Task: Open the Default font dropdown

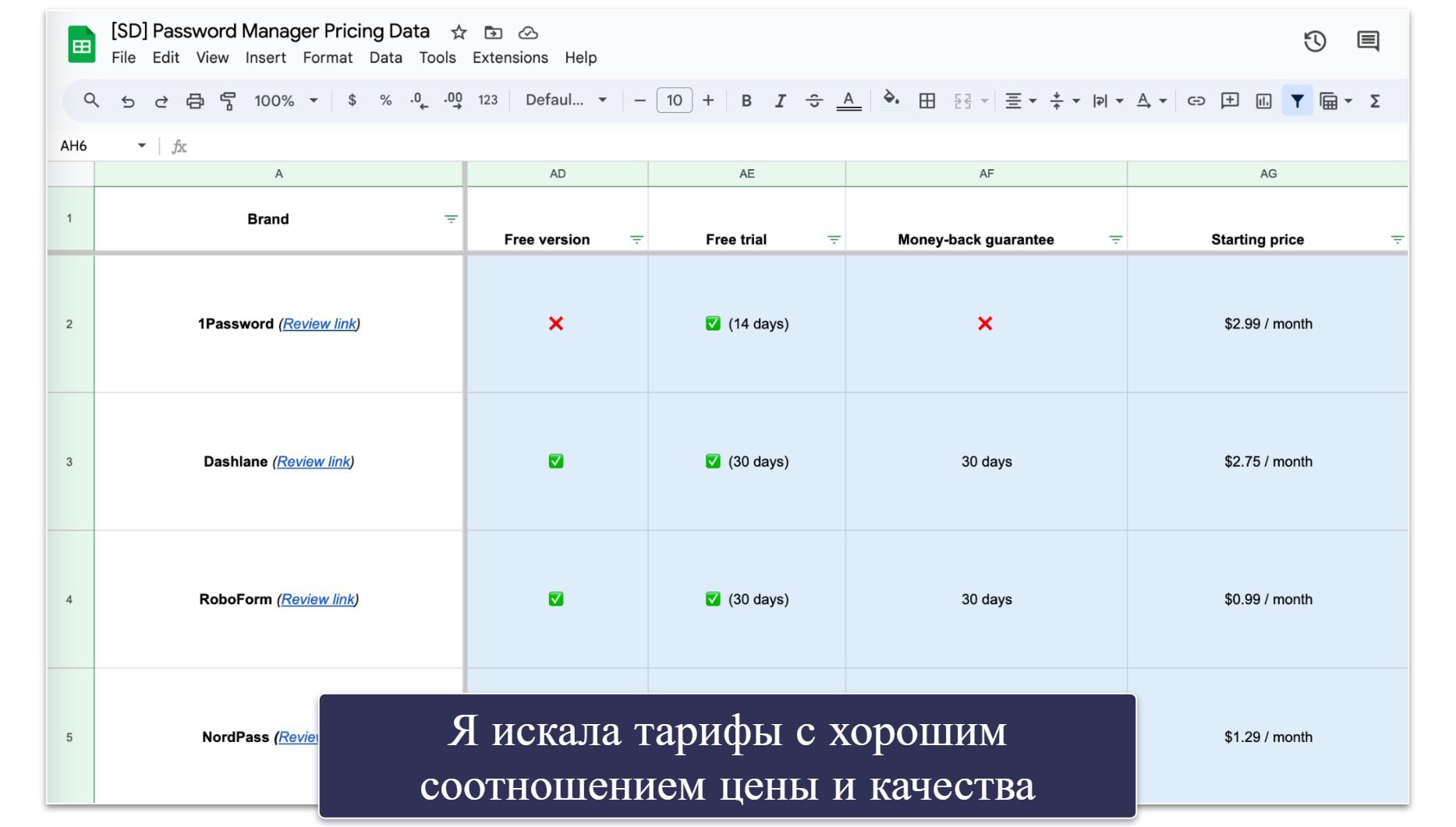Action: (x=566, y=101)
